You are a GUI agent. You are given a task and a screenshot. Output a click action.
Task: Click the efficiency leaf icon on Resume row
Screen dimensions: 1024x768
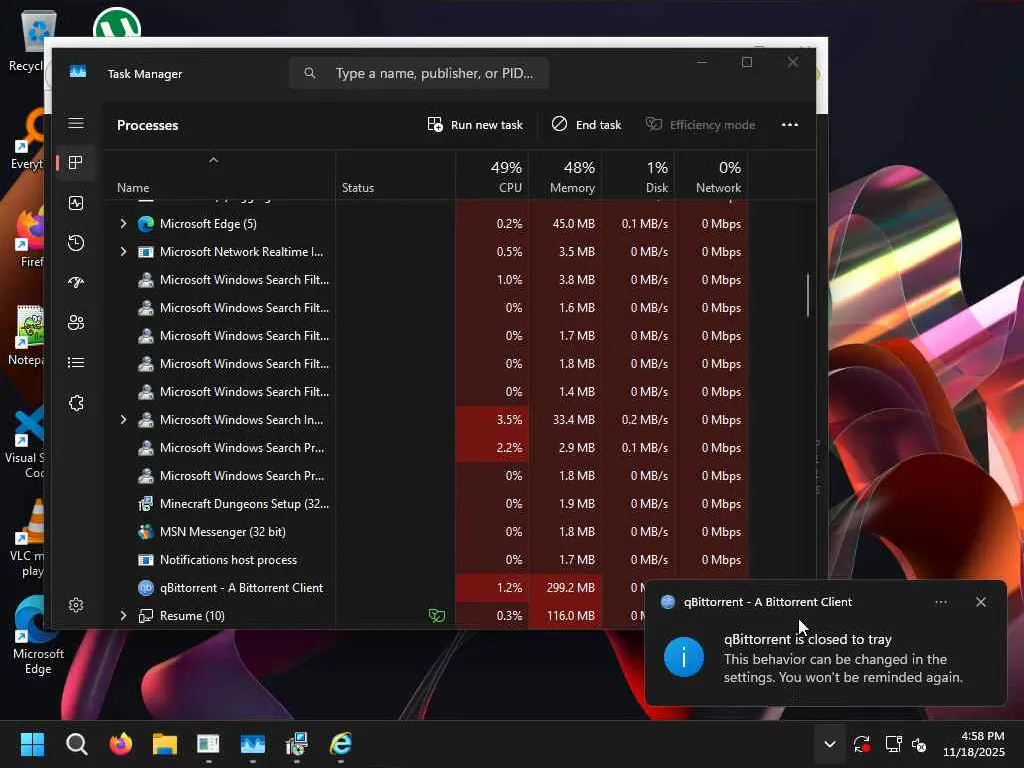coord(437,615)
